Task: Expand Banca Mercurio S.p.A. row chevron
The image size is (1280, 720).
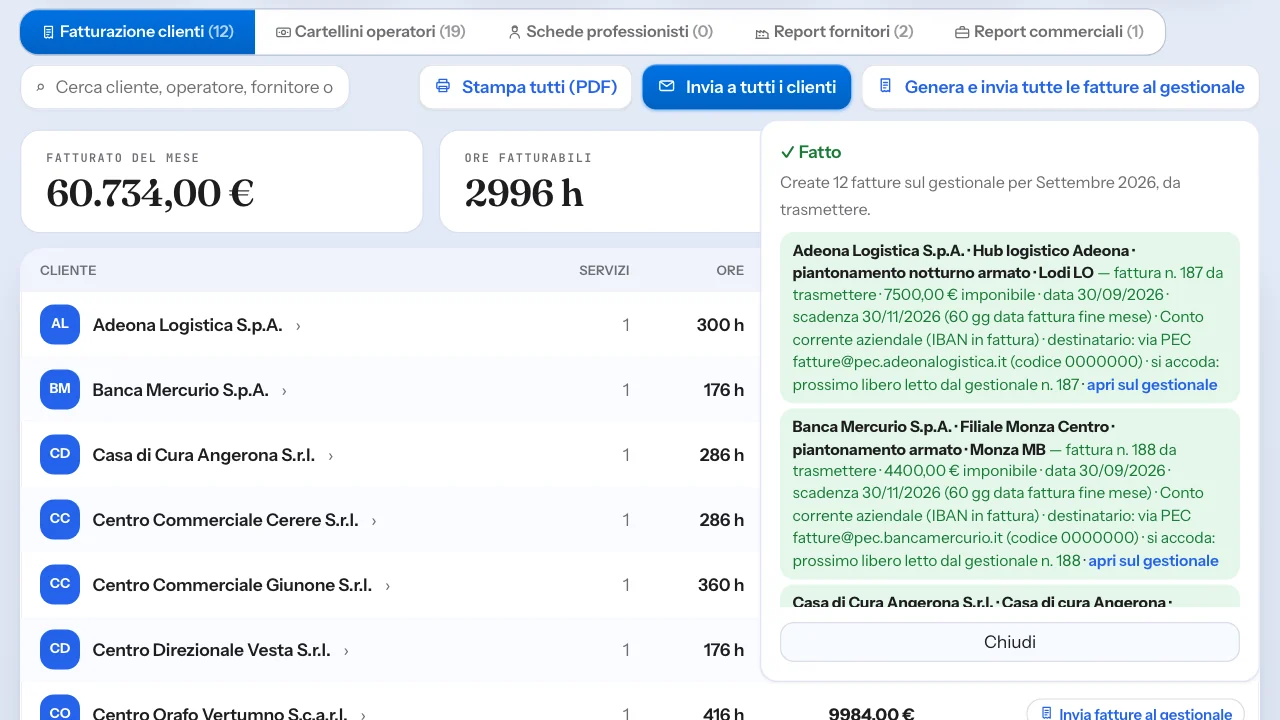Action: tap(284, 391)
